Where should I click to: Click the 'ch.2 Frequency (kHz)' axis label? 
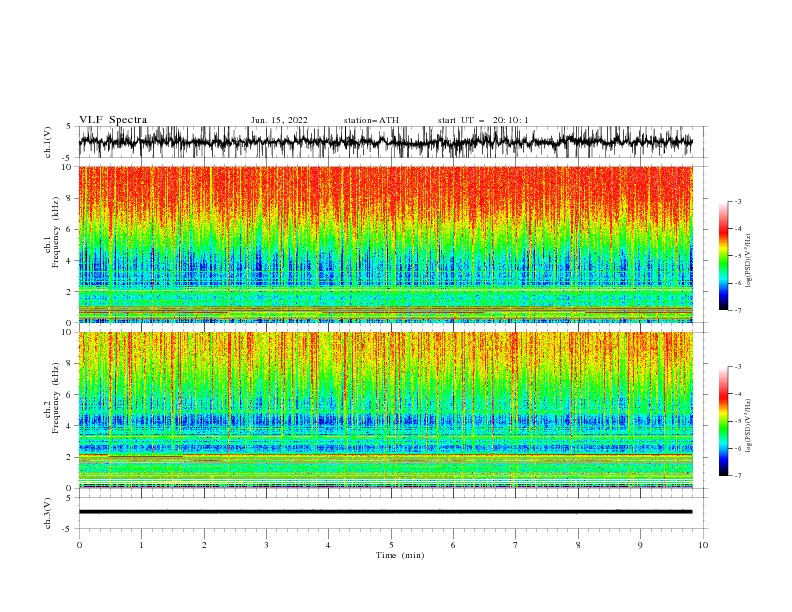tap(52, 397)
